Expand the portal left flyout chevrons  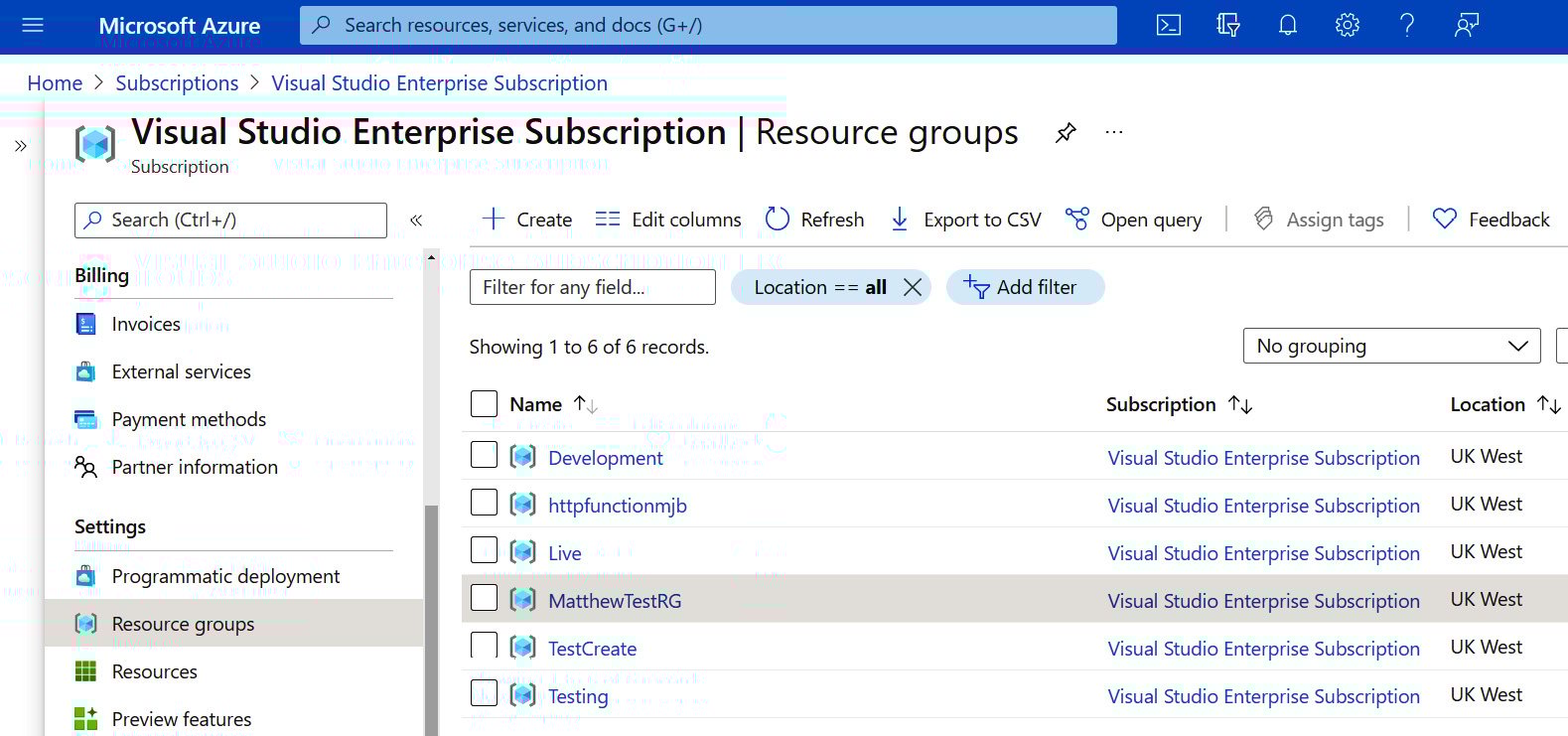[21, 146]
